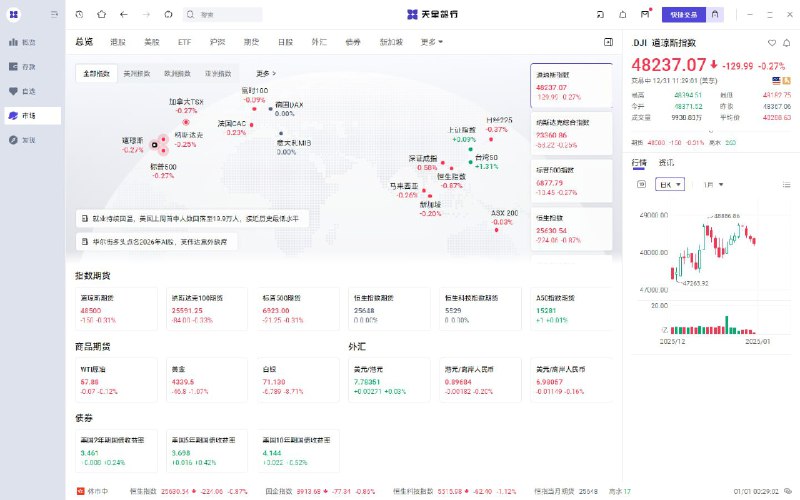Switch to the 美股 tab

click(x=152, y=42)
